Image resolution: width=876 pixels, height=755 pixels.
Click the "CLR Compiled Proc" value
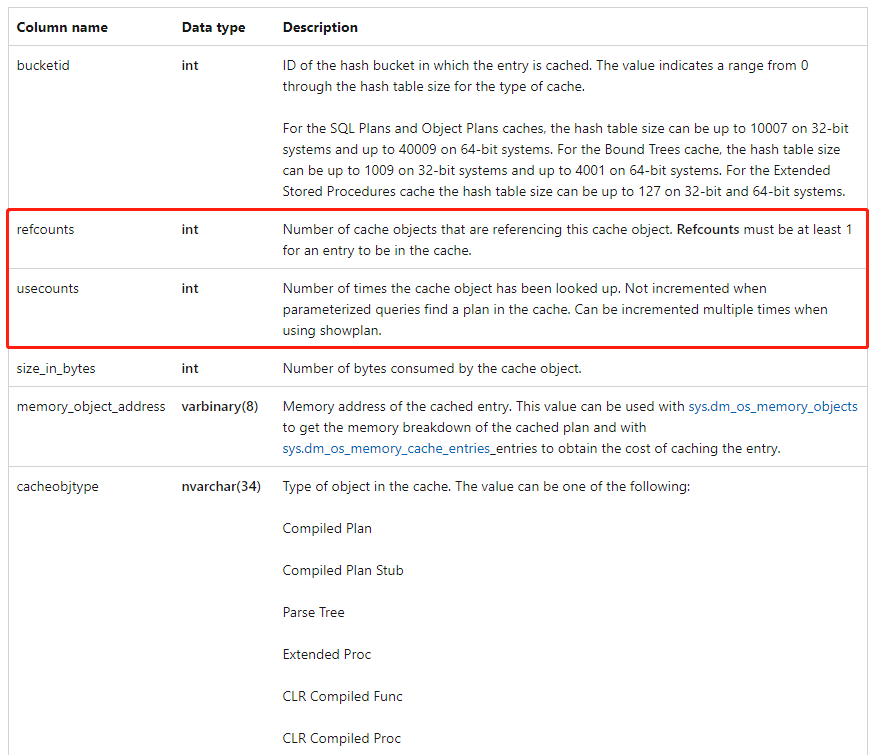[341, 738]
